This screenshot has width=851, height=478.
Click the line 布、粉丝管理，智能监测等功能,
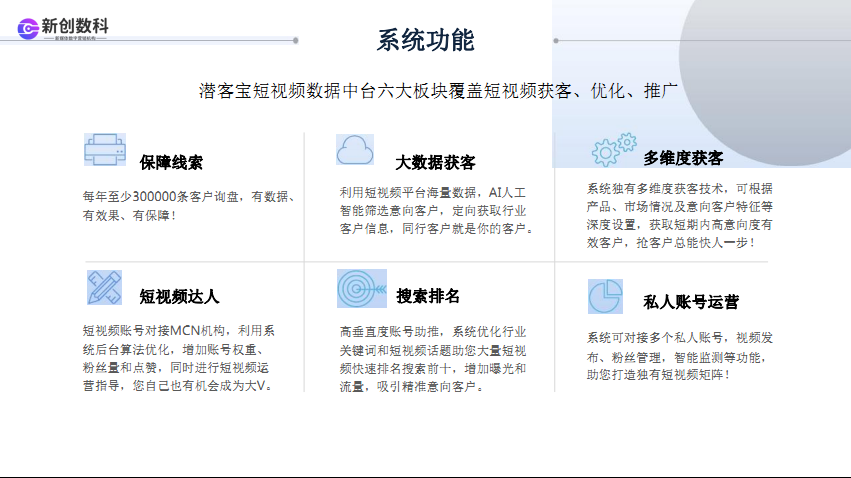676,358
